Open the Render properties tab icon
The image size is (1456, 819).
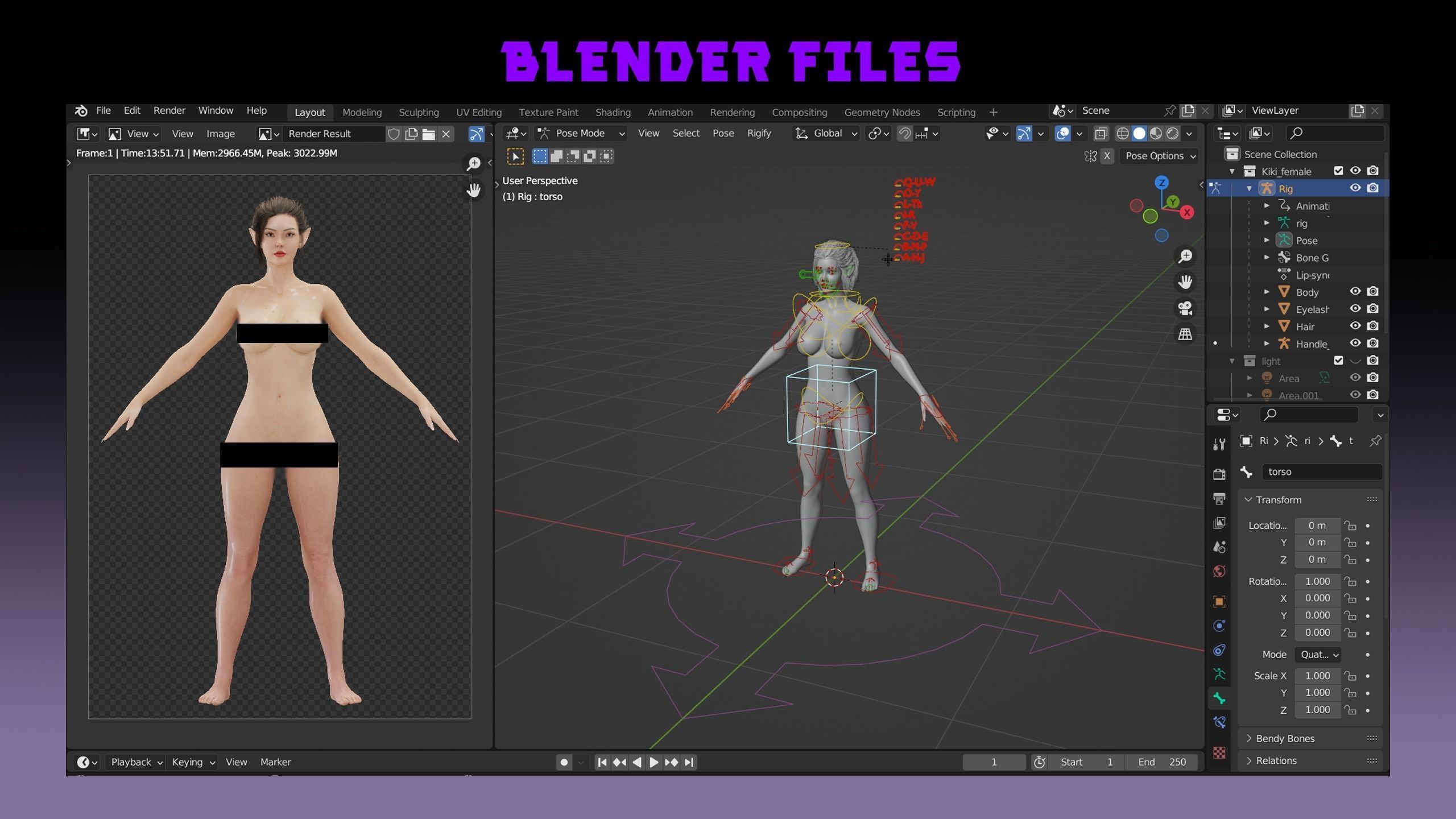tap(1219, 474)
